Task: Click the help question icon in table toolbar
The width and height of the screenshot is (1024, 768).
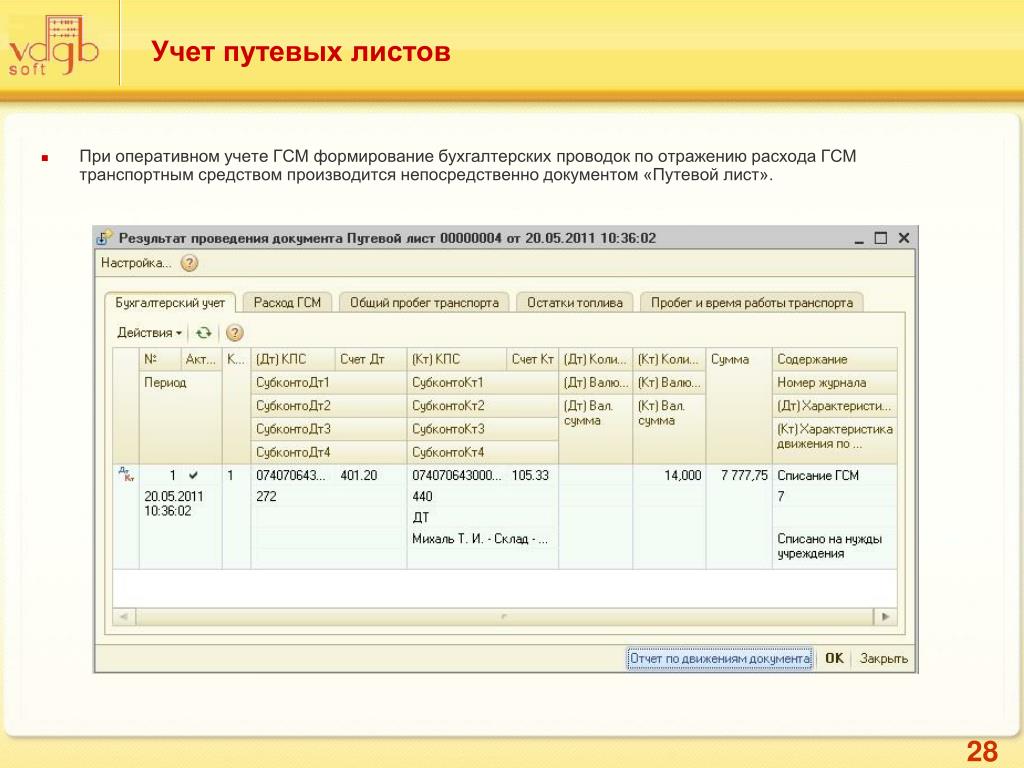Action: click(x=234, y=333)
